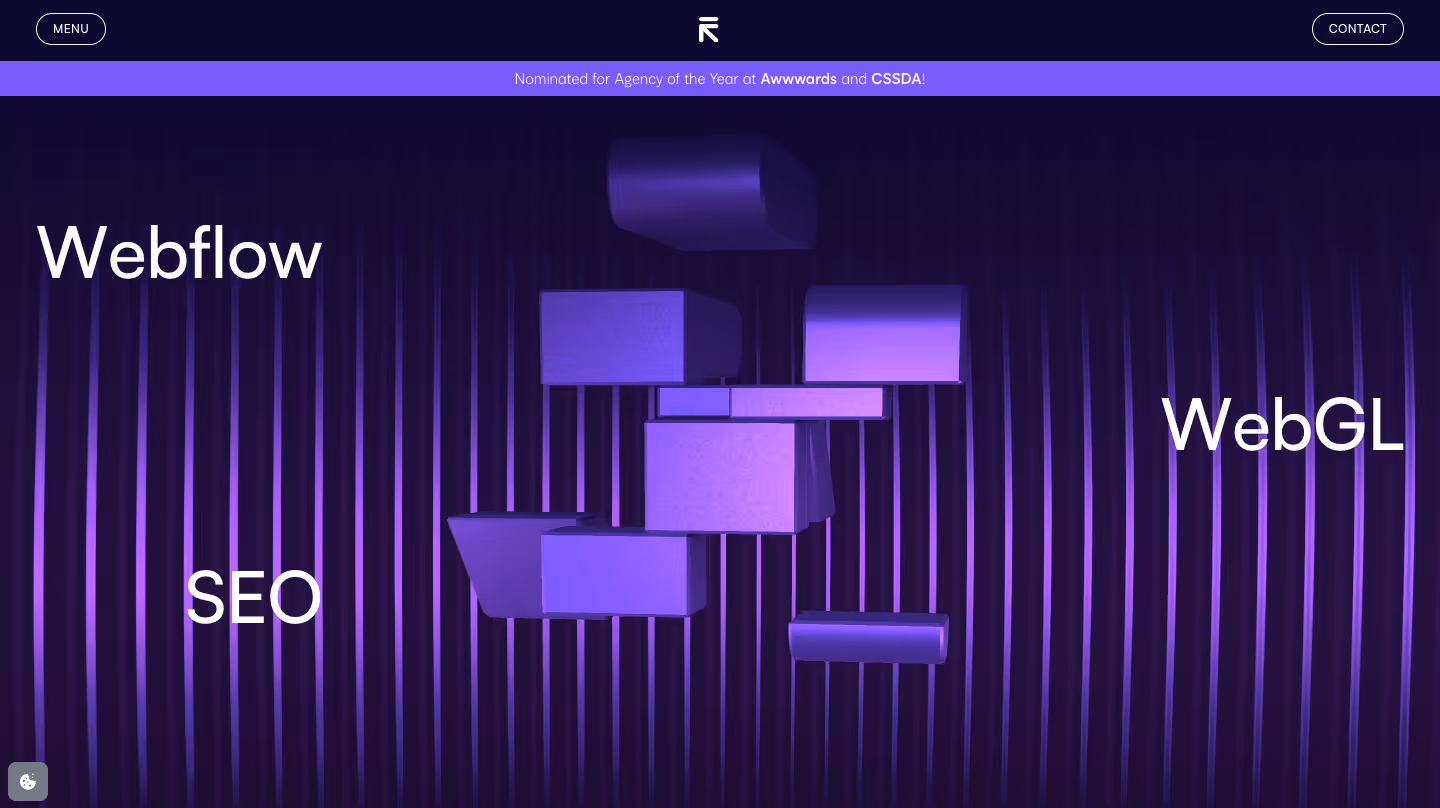Follow the CSSDA link in banner
1440x808 pixels.
tap(896, 79)
